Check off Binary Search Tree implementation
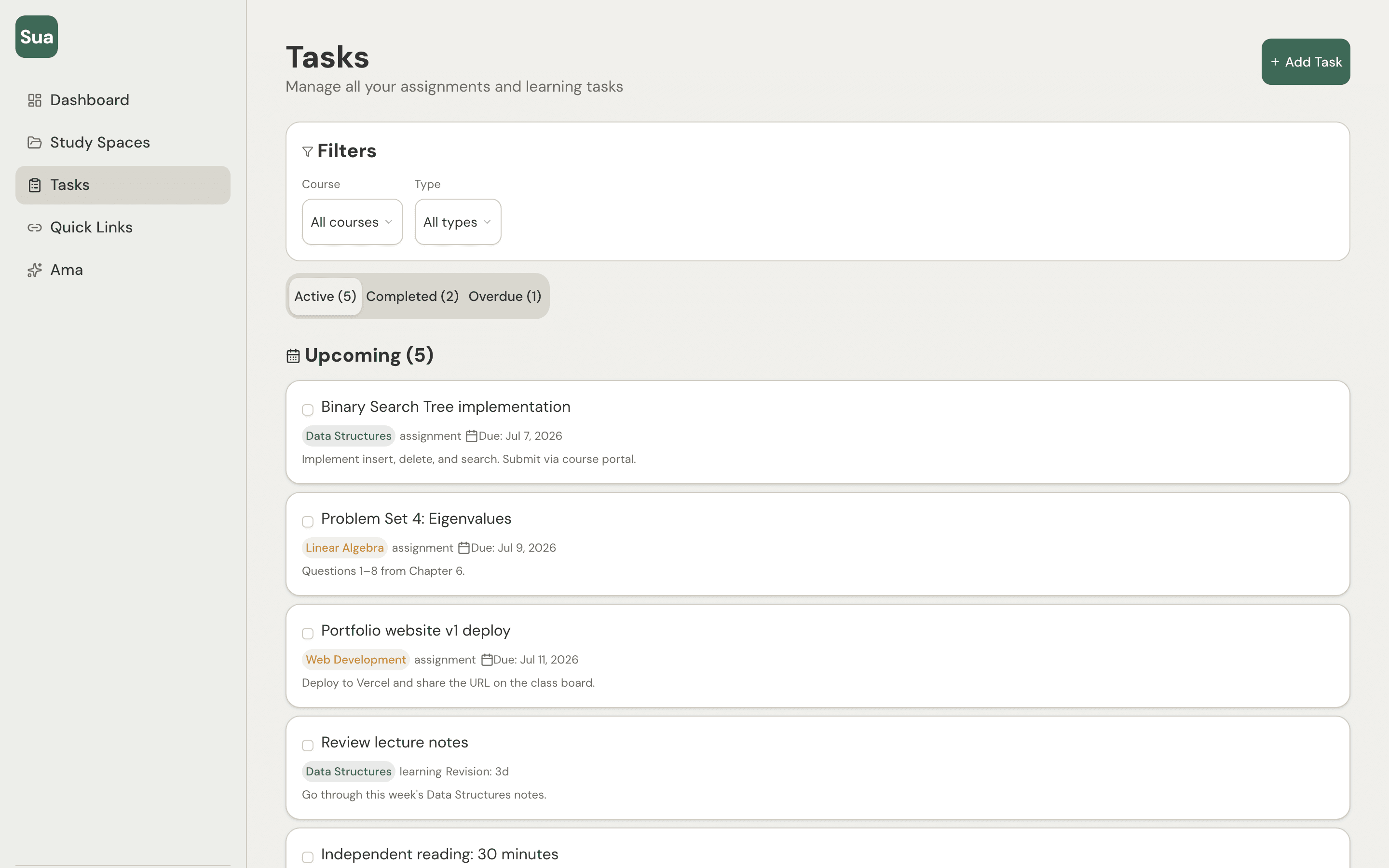 [x=308, y=410]
